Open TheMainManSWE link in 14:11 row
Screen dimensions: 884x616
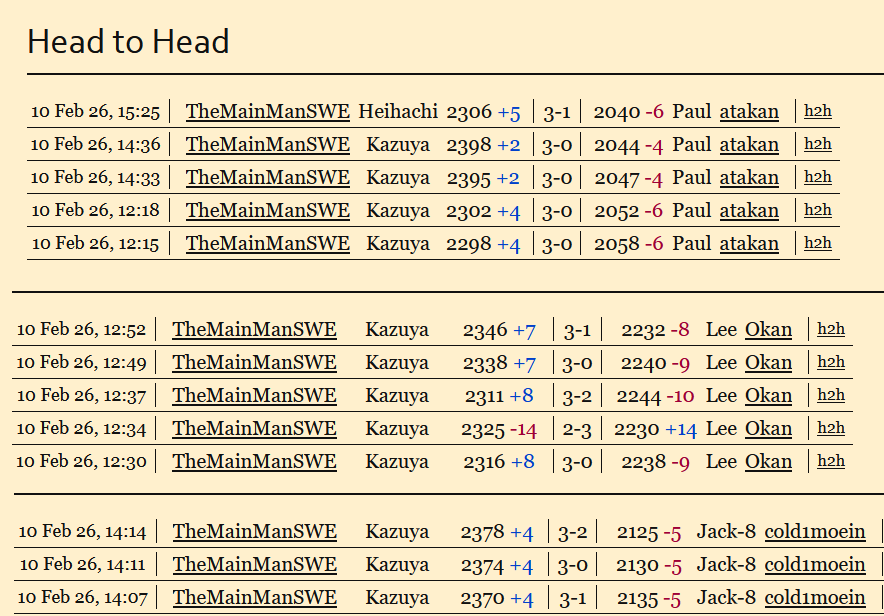[255, 565]
